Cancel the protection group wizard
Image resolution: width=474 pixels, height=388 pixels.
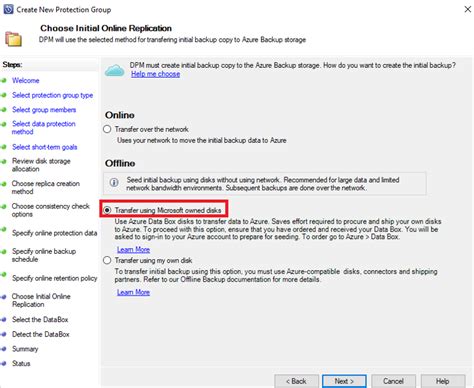click(393, 381)
